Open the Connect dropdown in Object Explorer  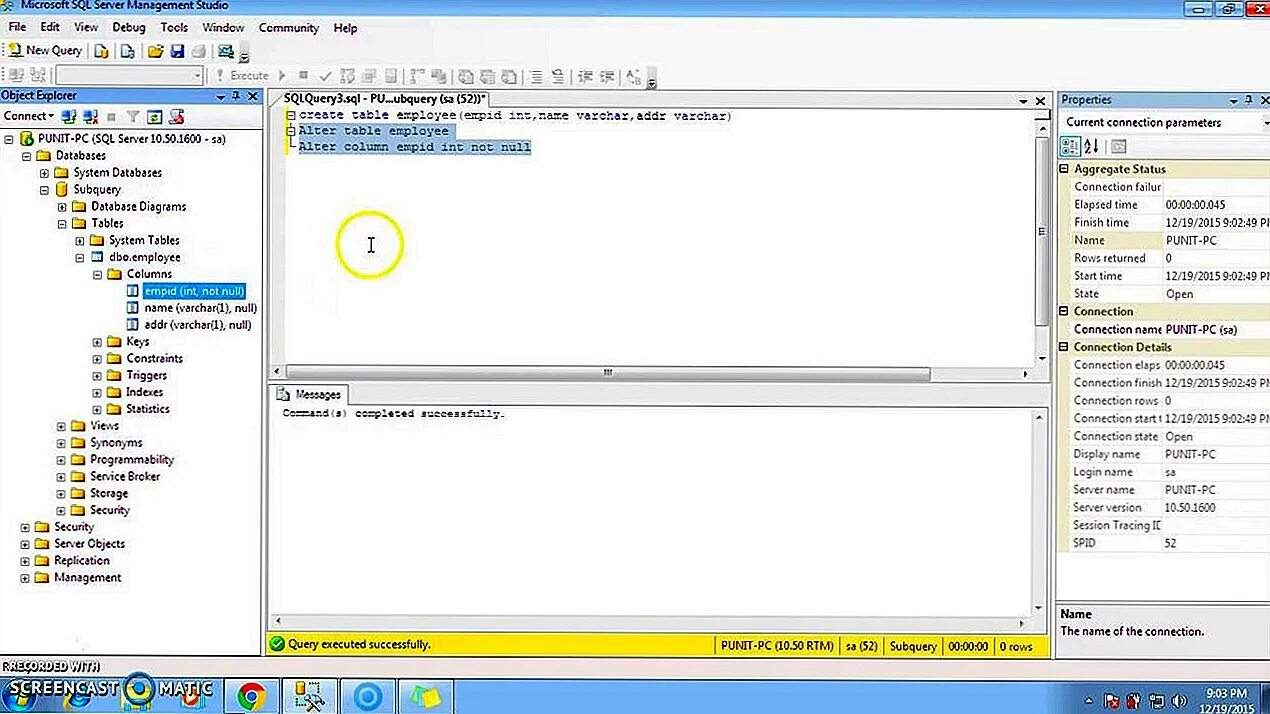click(28, 116)
